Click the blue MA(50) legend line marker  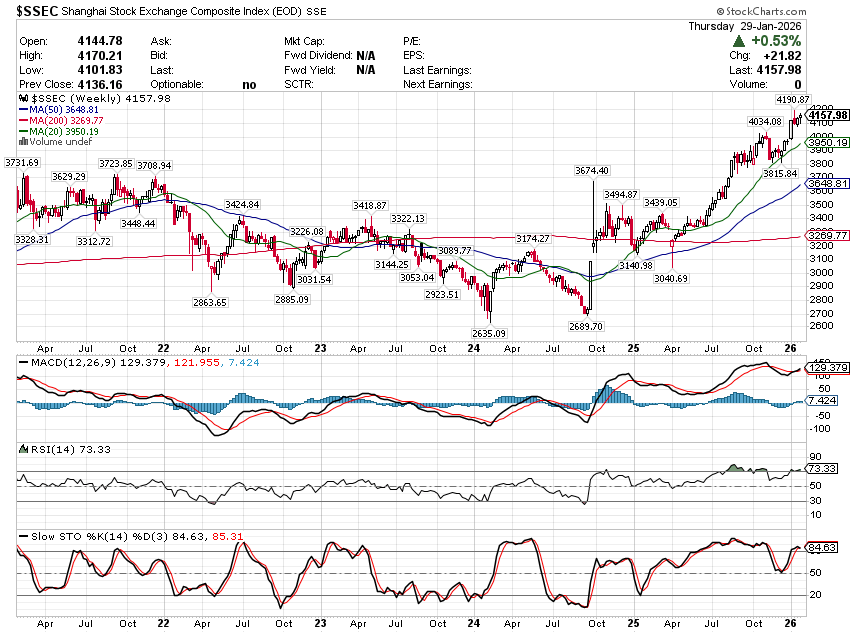(x=23, y=110)
